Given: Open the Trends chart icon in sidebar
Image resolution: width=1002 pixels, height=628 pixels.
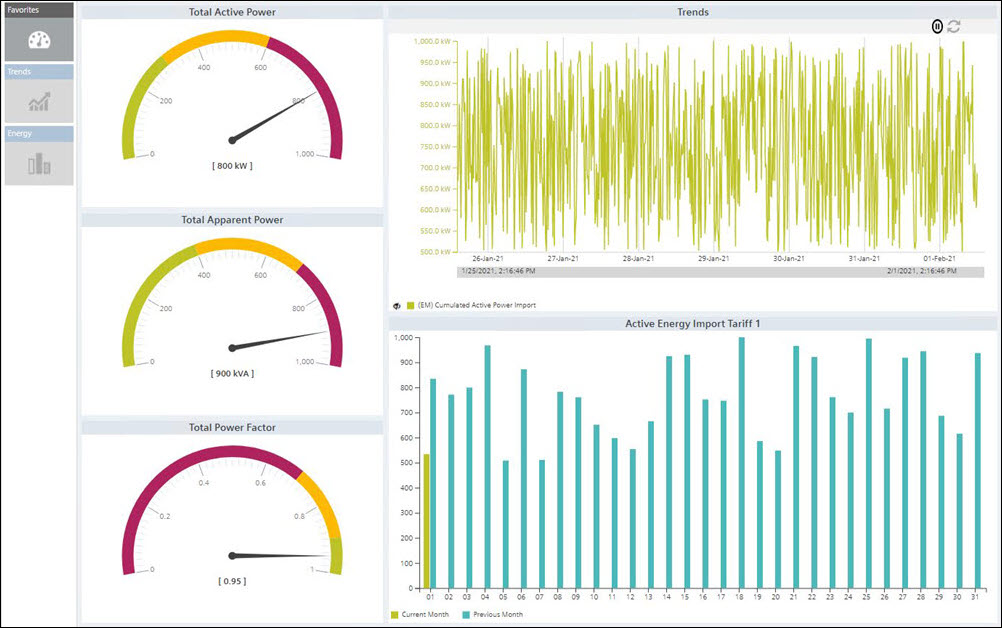Looking at the screenshot, I should [39, 102].
